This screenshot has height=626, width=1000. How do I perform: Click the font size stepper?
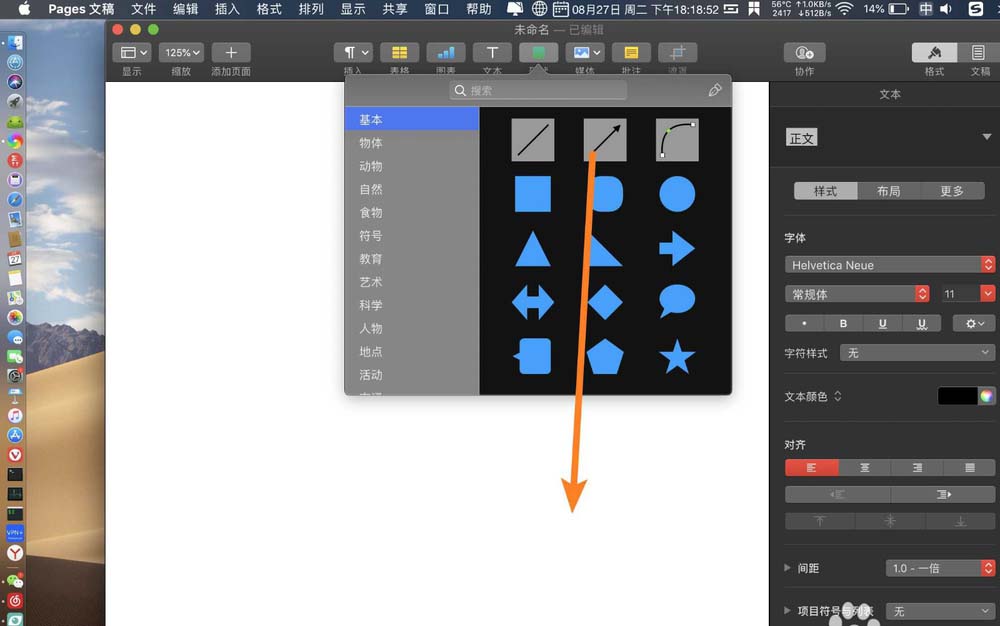click(988, 294)
